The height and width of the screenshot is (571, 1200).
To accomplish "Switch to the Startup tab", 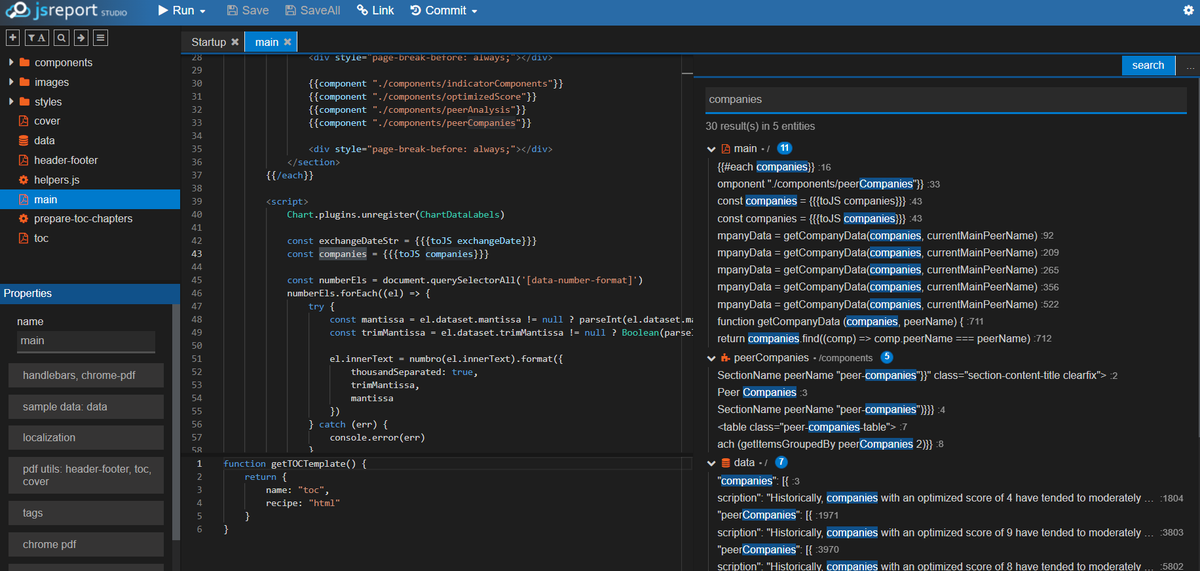I will [209, 42].
